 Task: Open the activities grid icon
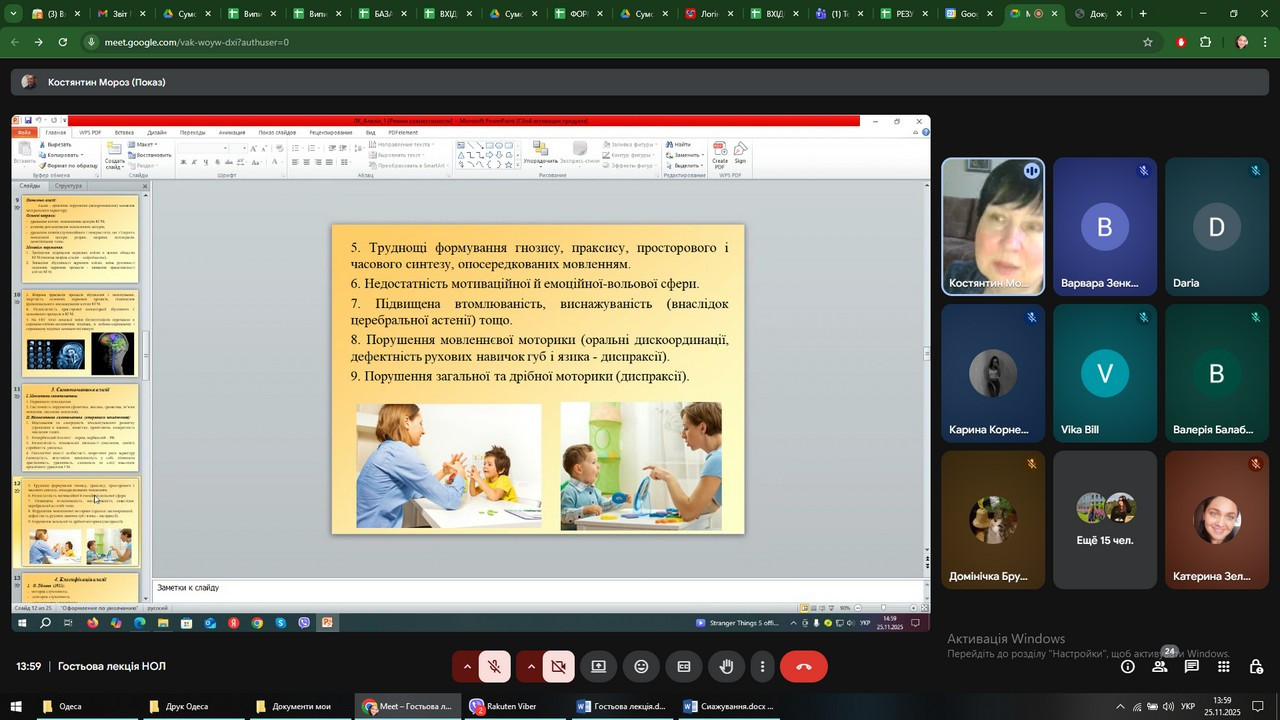[x=1223, y=666]
